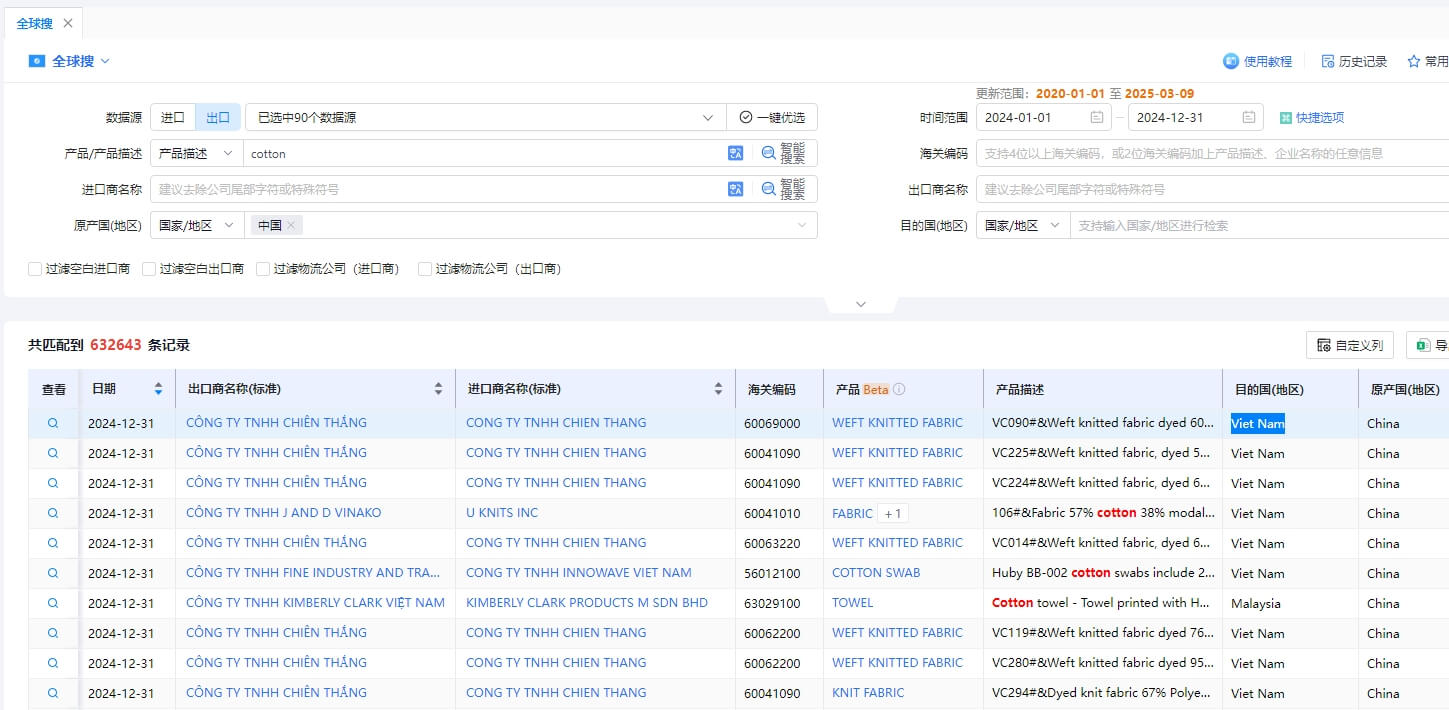The height and width of the screenshot is (710, 1449).
Task: View details icon for 60063220 row
Action: (53, 543)
